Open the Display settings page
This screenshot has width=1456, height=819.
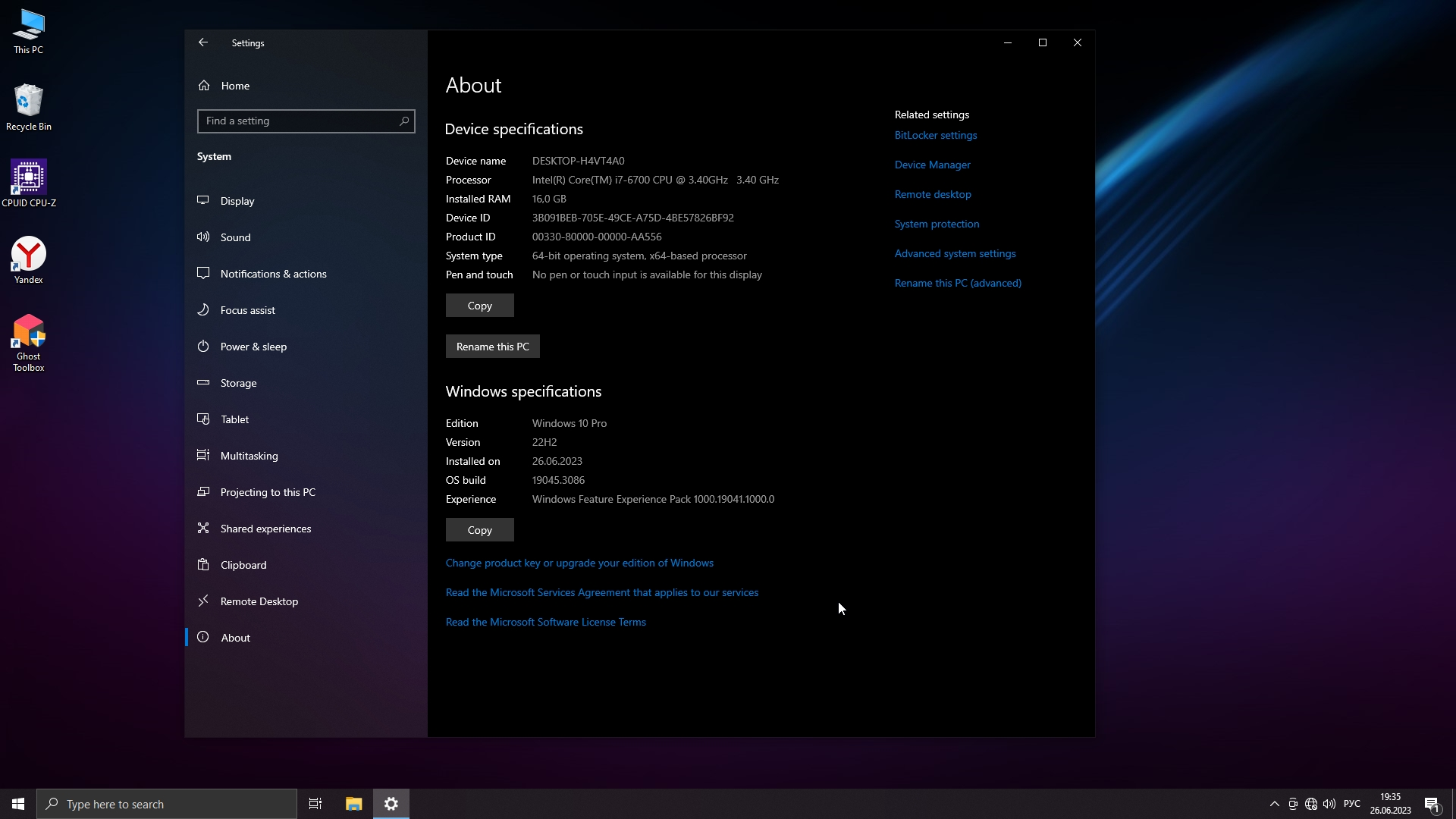[x=237, y=201]
